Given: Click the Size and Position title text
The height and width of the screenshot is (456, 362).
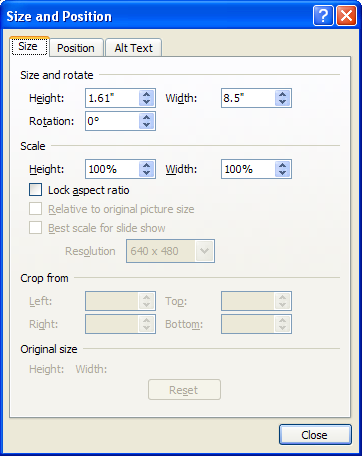Looking at the screenshot, I should point(59,16).
